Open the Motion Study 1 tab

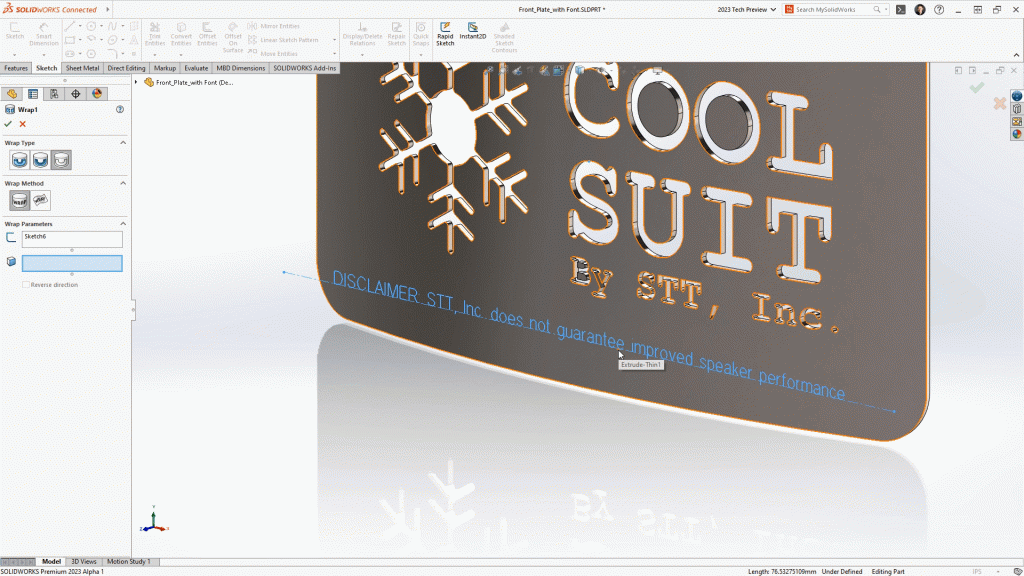pos(128,562)
